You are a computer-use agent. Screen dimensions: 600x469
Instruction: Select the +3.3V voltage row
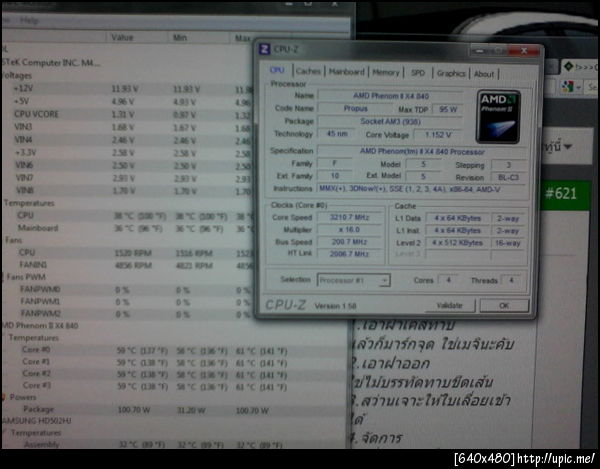pyautogui.click(x=128, y=153)
